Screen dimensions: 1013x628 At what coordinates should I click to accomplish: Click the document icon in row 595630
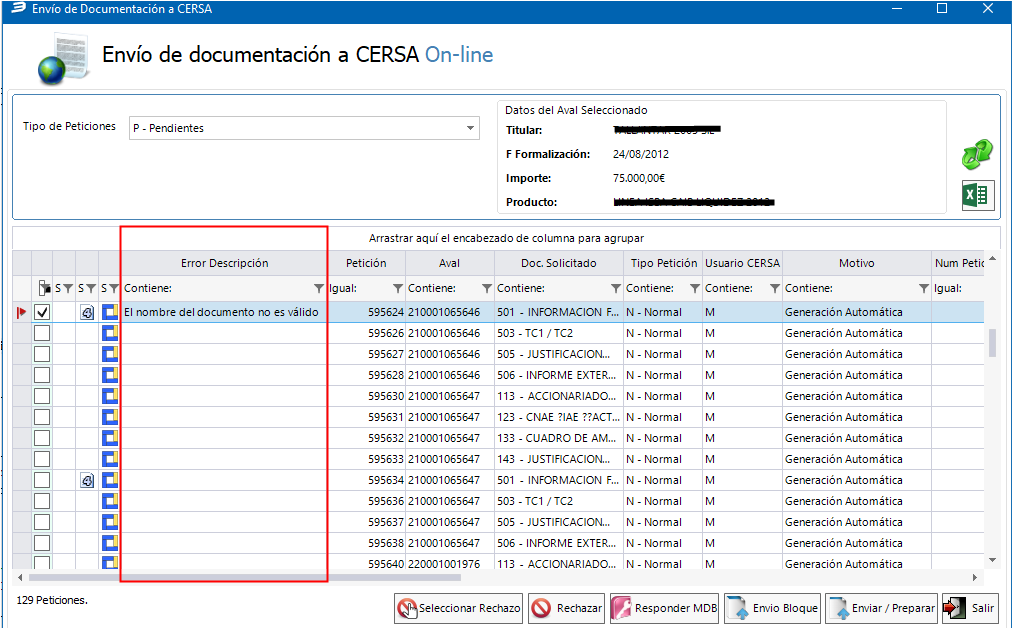click(110, 397)
